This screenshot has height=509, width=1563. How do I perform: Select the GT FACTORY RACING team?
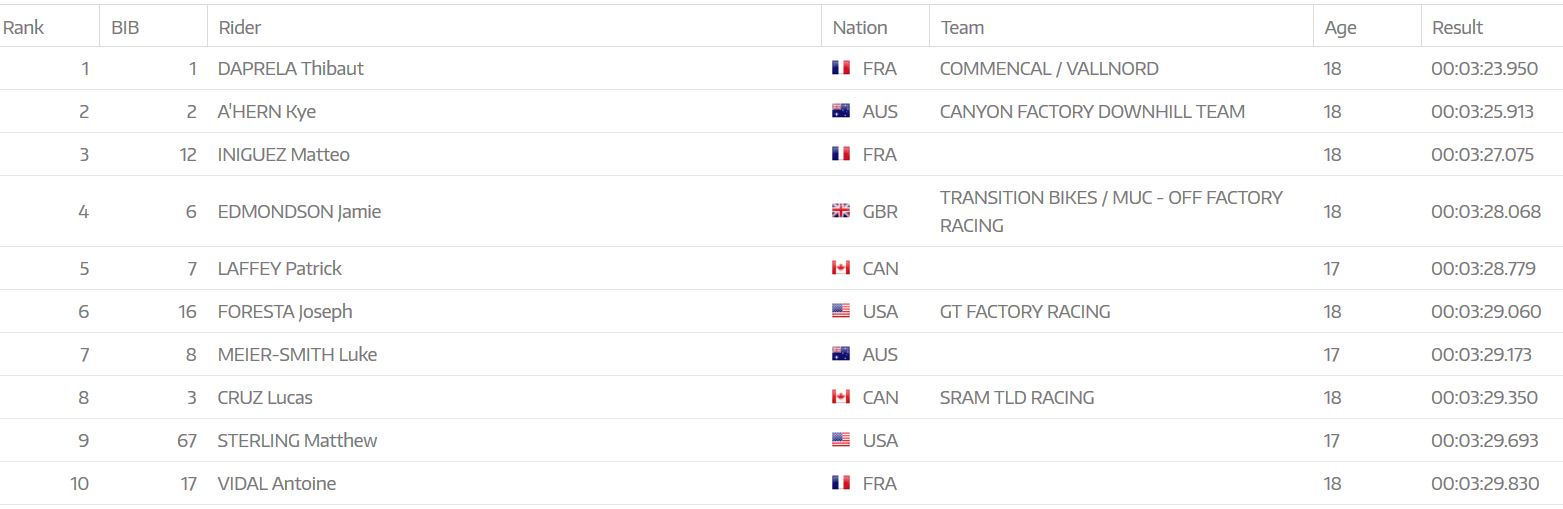pos(1025,311)
